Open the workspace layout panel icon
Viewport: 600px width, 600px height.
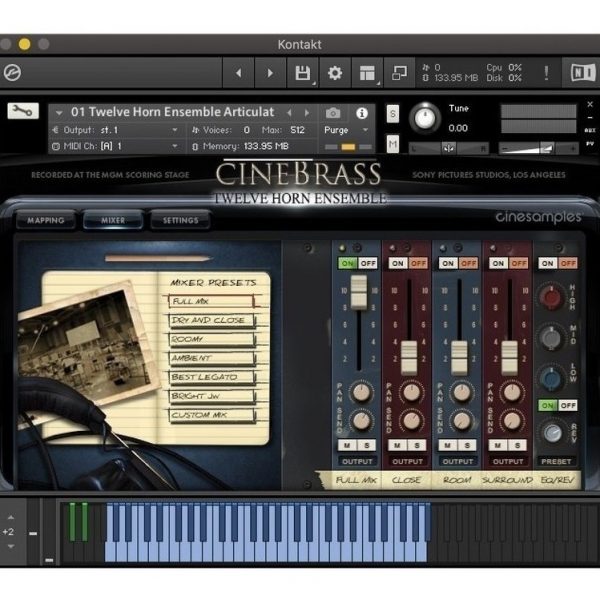pos(367,73)
